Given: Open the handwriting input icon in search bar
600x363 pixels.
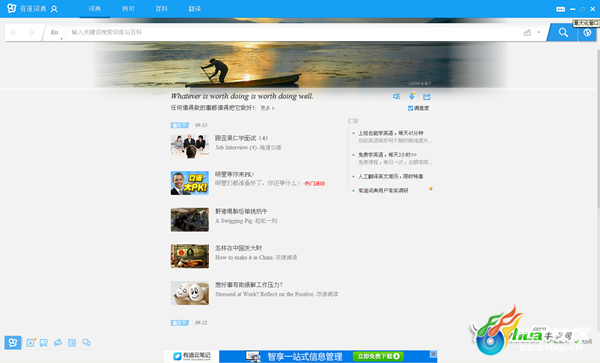Looking at the screenshot, I should click(x=527, y=33).
